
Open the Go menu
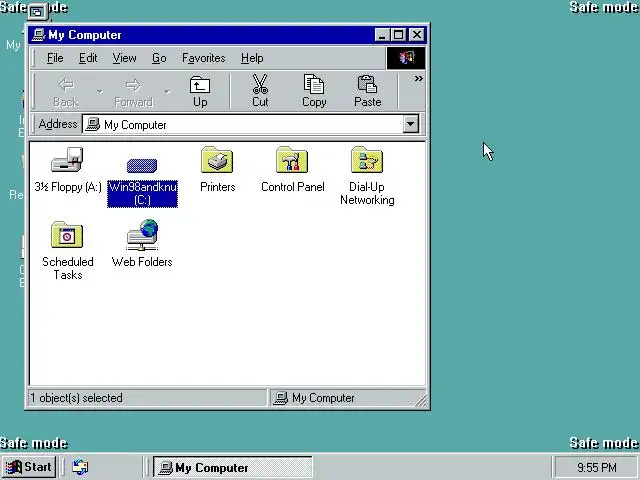click(159, 58)
